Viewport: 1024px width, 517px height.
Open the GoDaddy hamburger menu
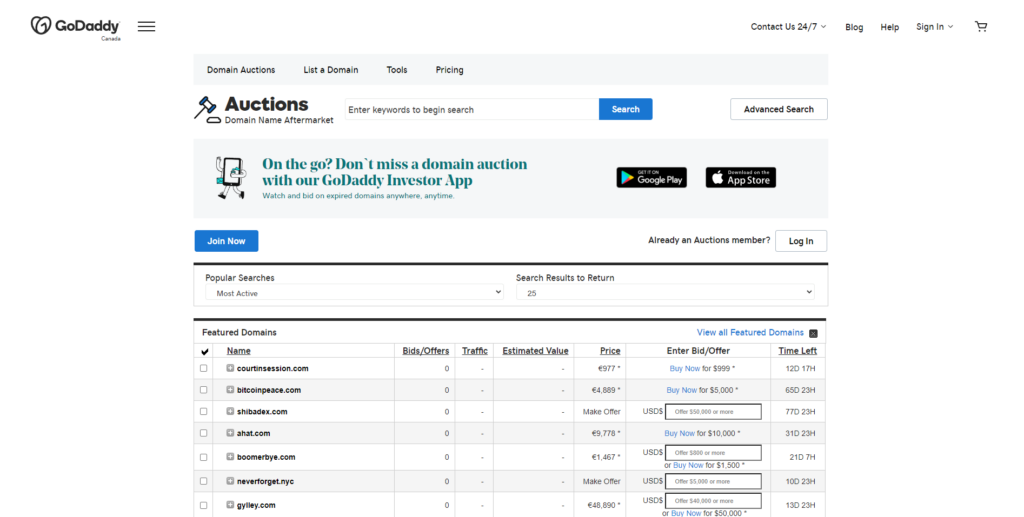tap(146, 27)
